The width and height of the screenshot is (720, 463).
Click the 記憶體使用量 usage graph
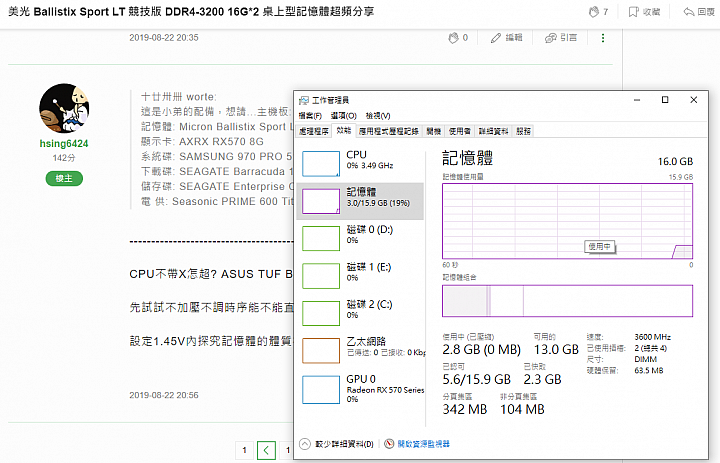click(568, 221)
